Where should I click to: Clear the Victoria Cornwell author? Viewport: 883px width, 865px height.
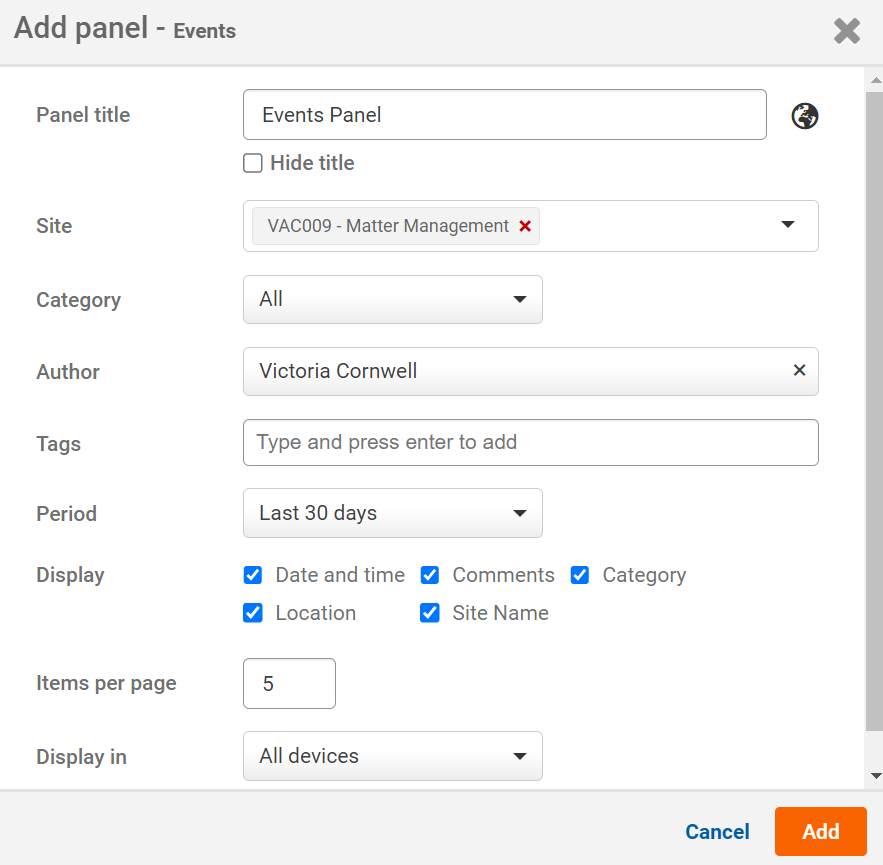[x=799, y=370]
